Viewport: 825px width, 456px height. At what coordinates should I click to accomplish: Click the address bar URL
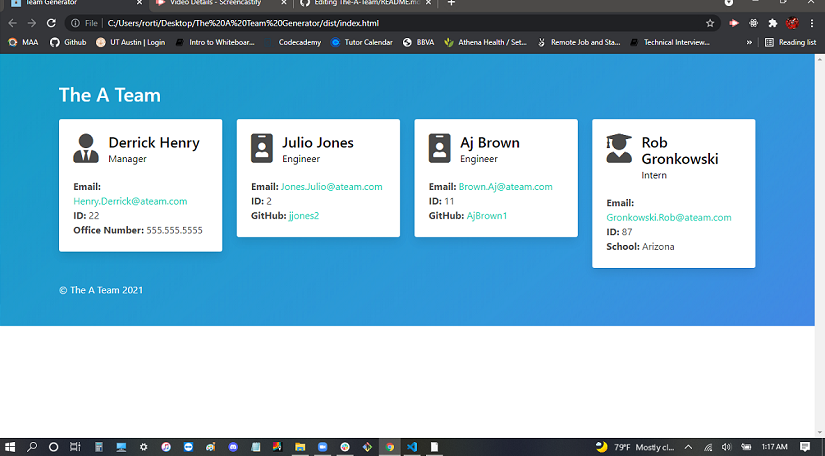point(243,23)
